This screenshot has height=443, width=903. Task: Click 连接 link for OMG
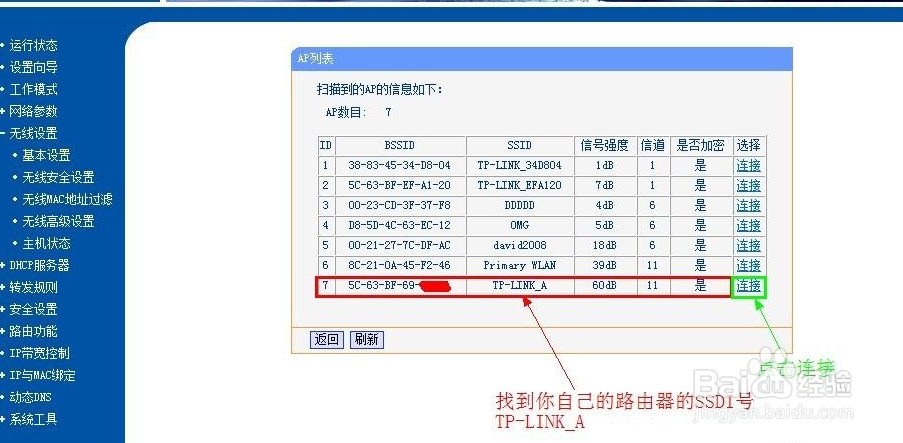pyautogui.click(x=749, y=225)
